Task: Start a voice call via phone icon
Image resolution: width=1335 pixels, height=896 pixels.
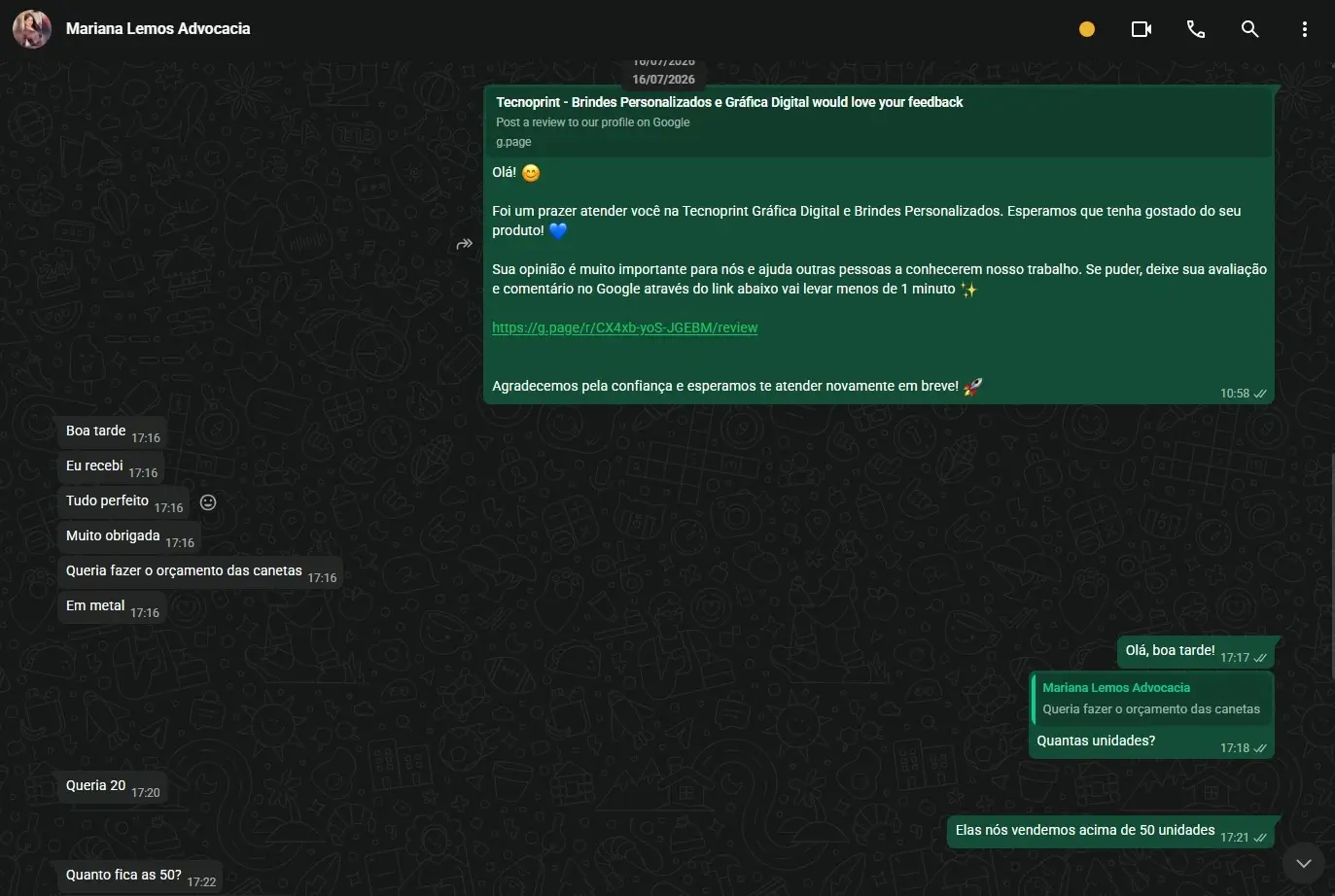Action: pos(1196,29)
